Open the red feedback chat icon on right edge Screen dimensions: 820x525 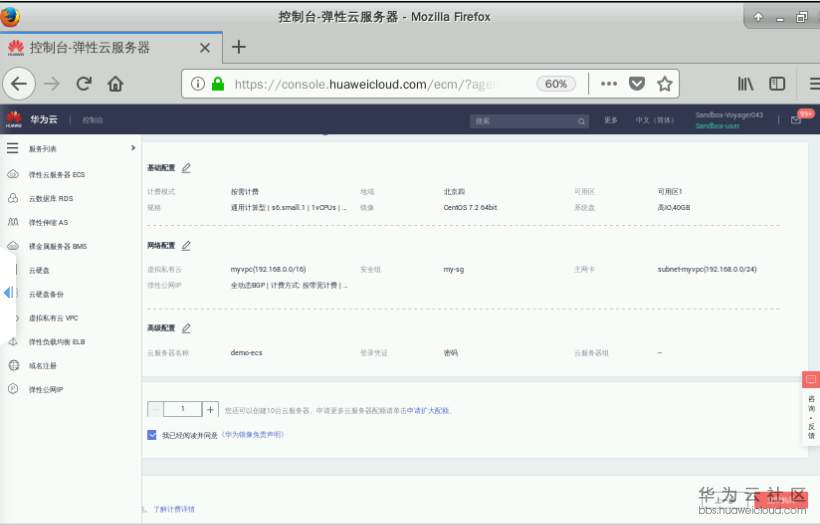click(811, 379)
